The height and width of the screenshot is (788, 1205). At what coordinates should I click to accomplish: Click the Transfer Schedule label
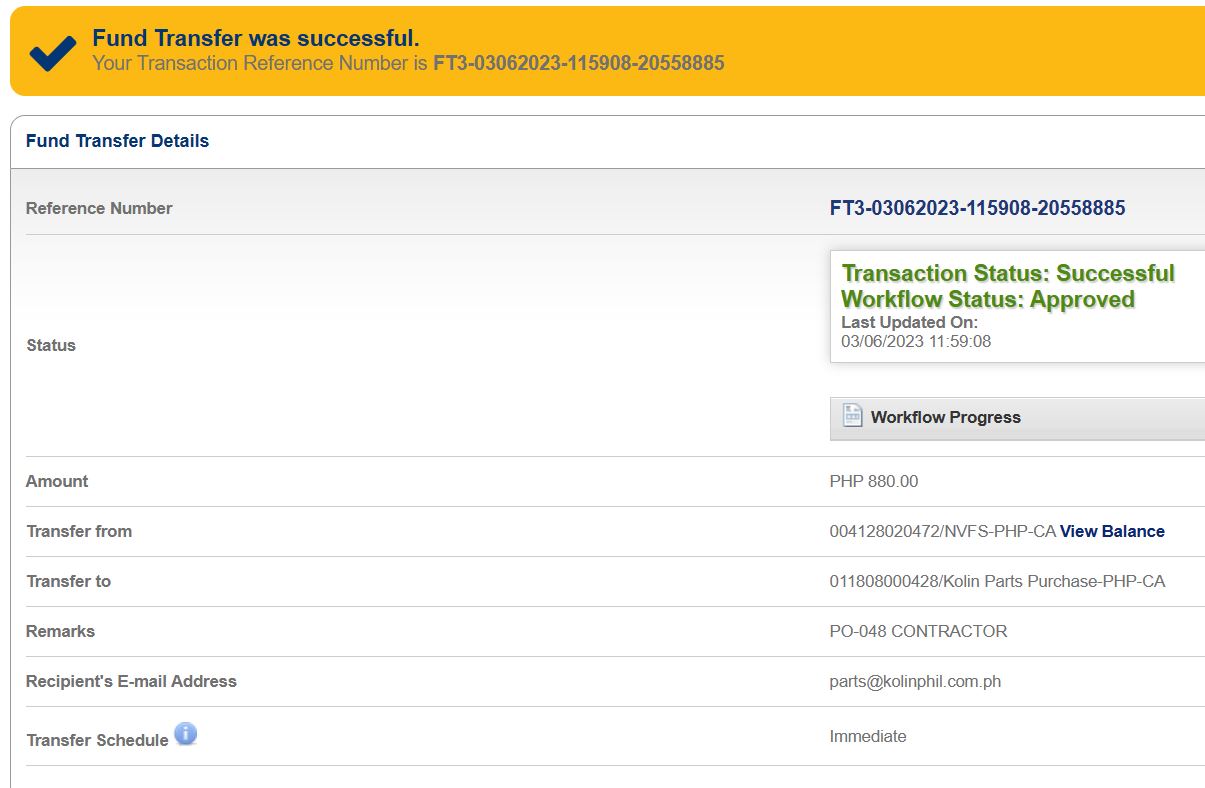click(97, 740)
